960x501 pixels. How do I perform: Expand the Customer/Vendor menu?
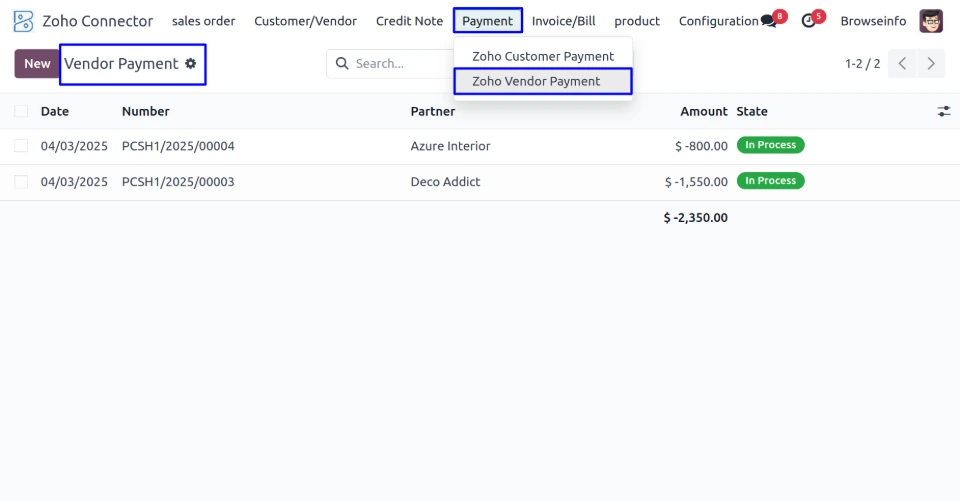(305, 21)
